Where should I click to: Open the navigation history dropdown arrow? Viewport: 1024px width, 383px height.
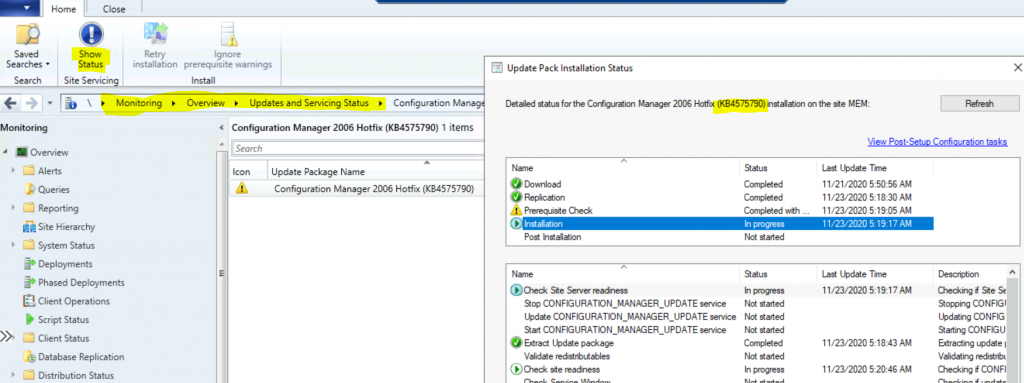[x=50, y=103]
